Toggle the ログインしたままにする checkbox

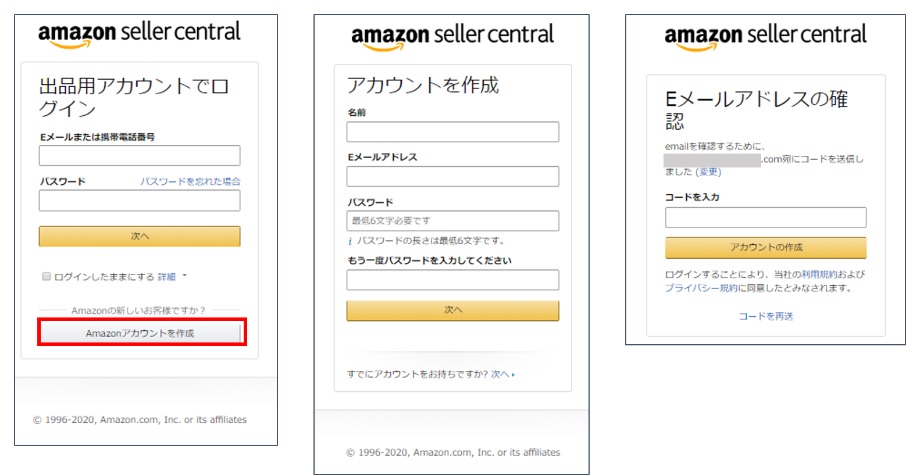(46, 276)
